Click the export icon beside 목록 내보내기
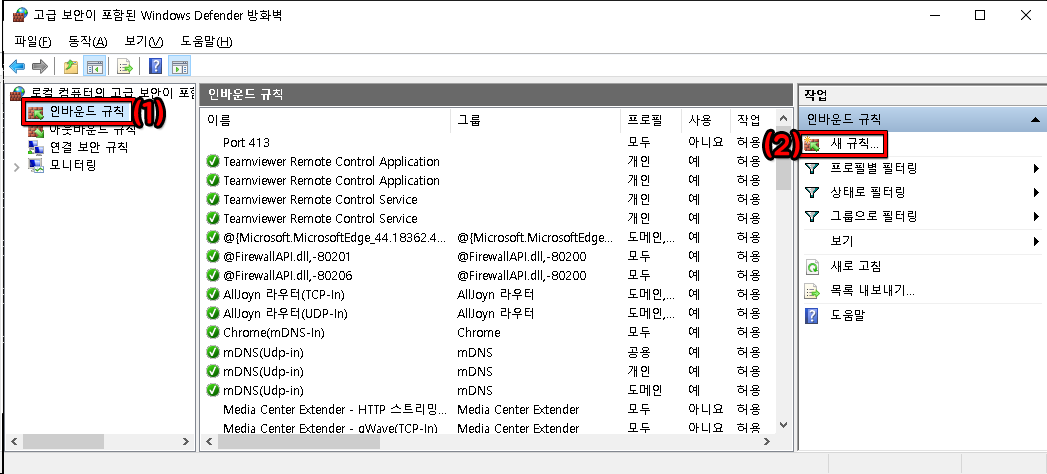The image size is (1047, 474). pyautogui.click(x=812, y=291)
